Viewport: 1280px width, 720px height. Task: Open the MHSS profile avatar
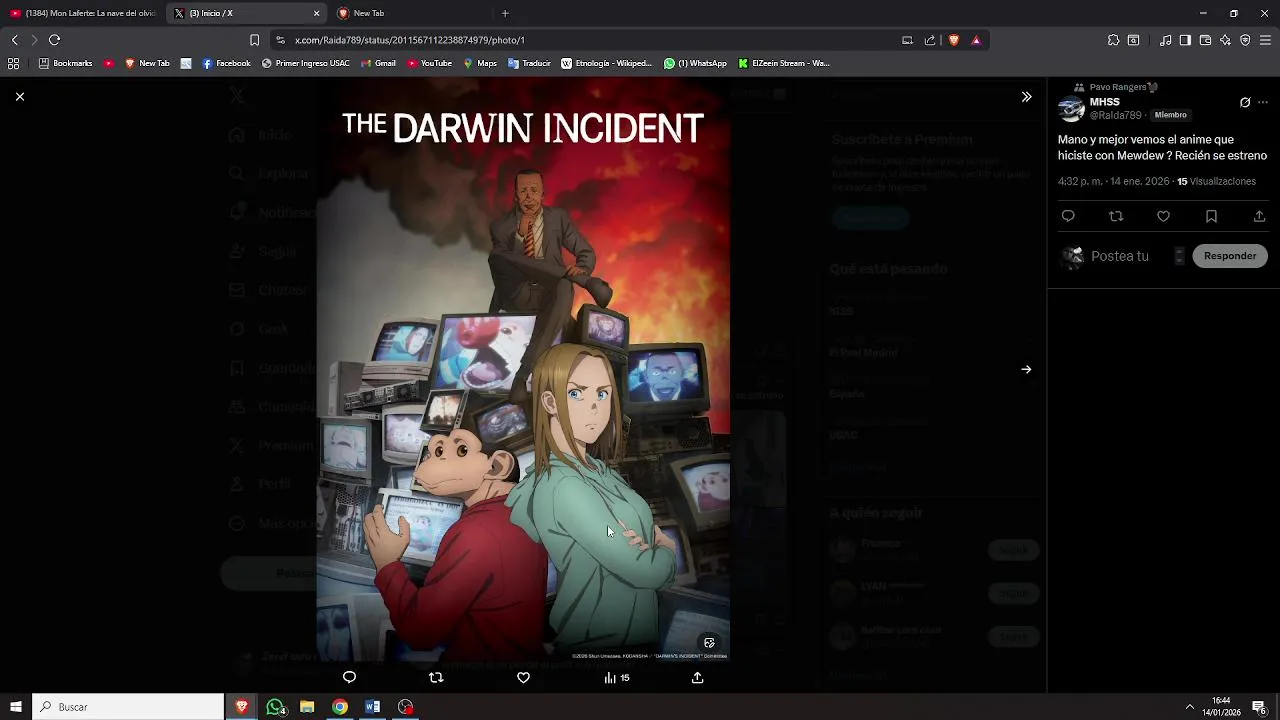click(1071, 108)
